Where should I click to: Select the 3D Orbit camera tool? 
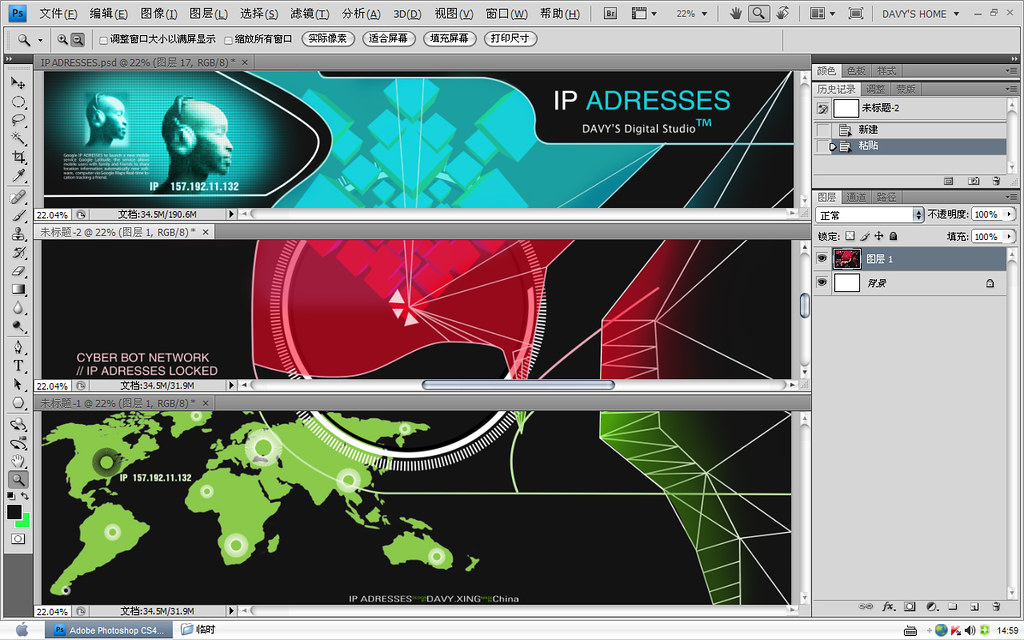pyautogui.click(x=18, y=443)
